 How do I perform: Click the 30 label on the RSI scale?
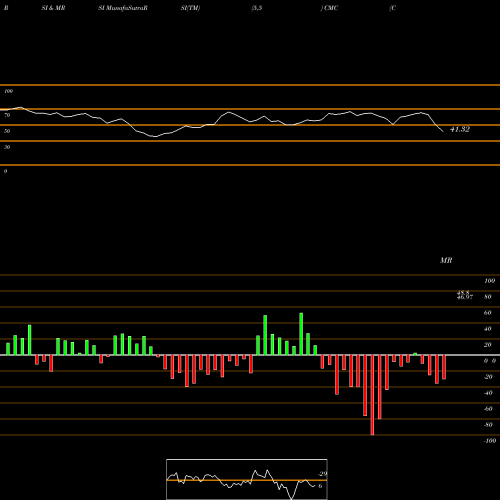click(7, 147)
